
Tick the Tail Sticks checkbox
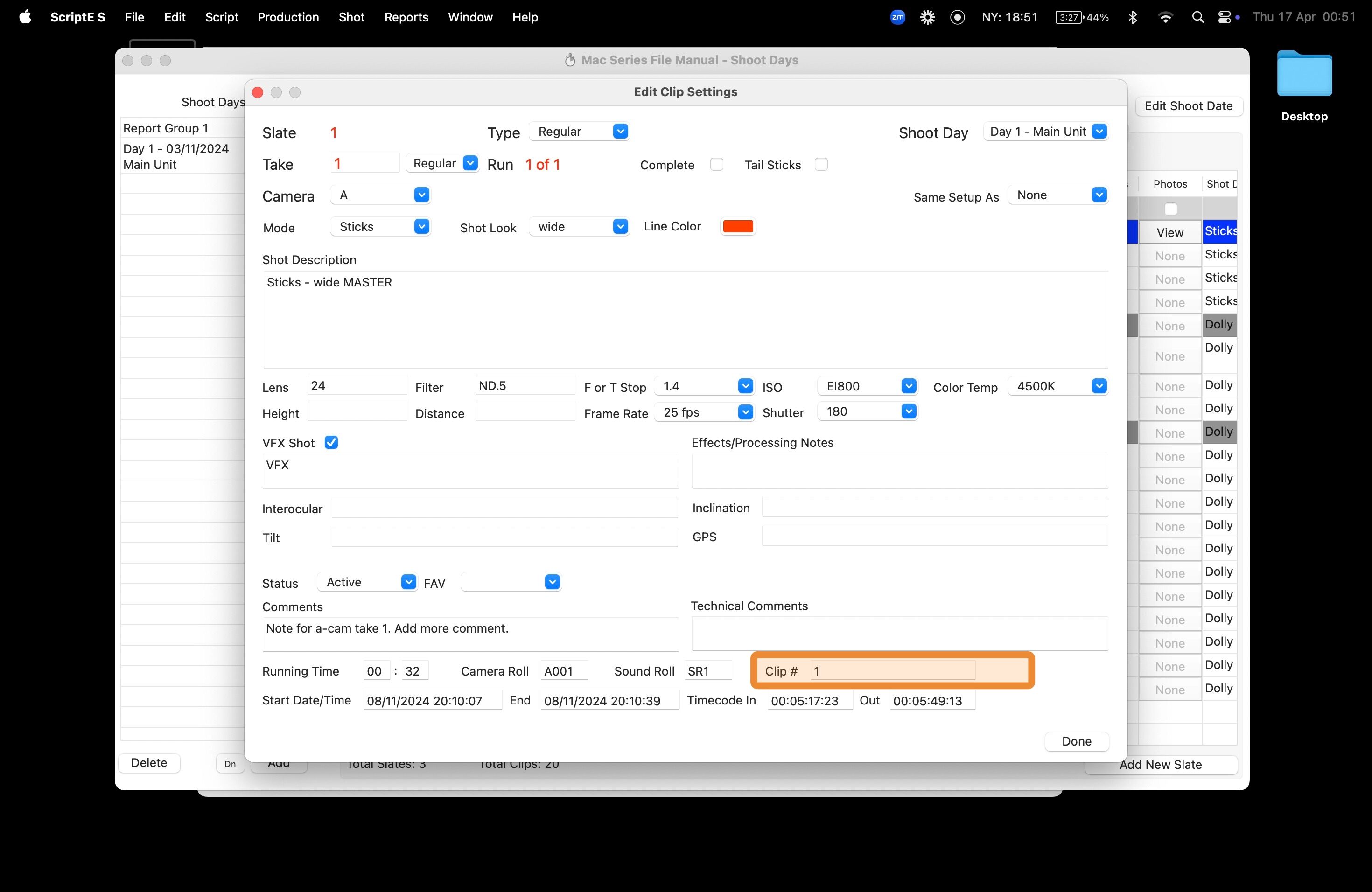[x=821, y=165]
